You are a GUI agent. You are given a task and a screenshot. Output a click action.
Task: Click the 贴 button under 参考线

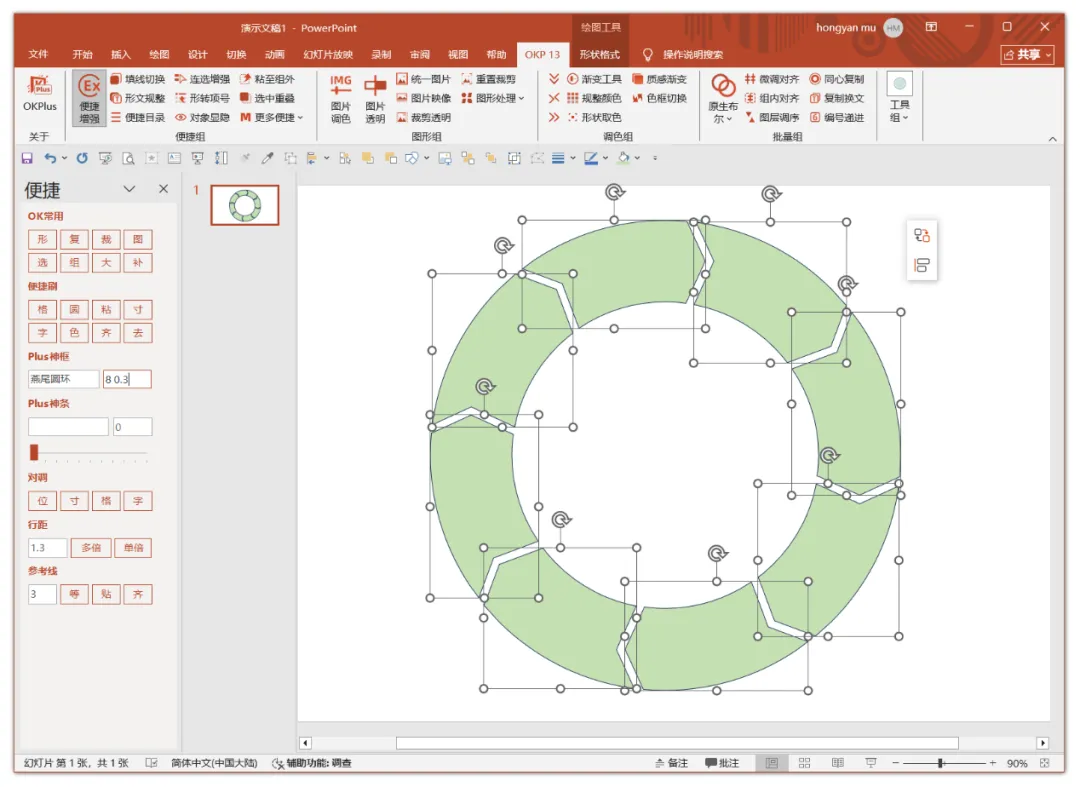[106, 594]
